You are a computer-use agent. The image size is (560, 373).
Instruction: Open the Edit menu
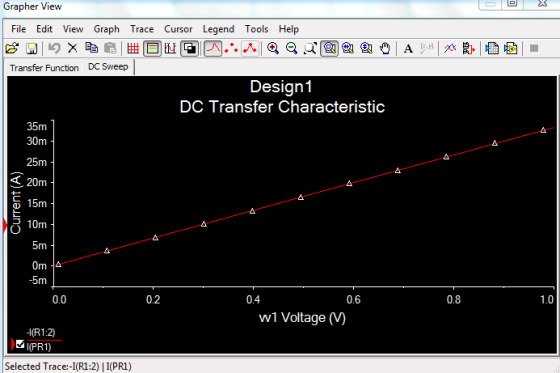(x=44, y=29)
